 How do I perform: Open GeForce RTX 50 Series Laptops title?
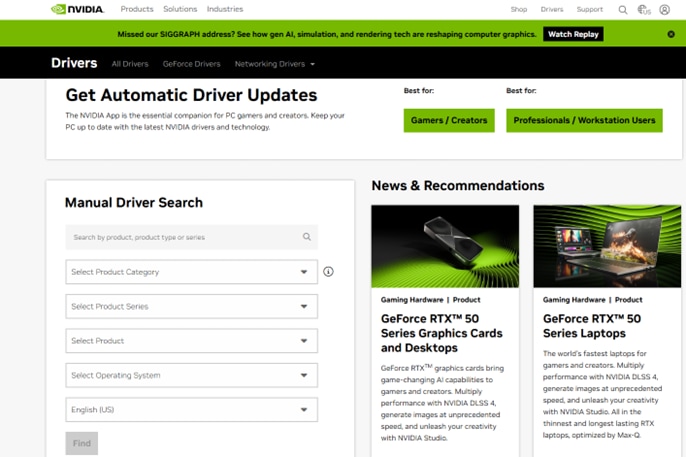[x=592, y=326]
